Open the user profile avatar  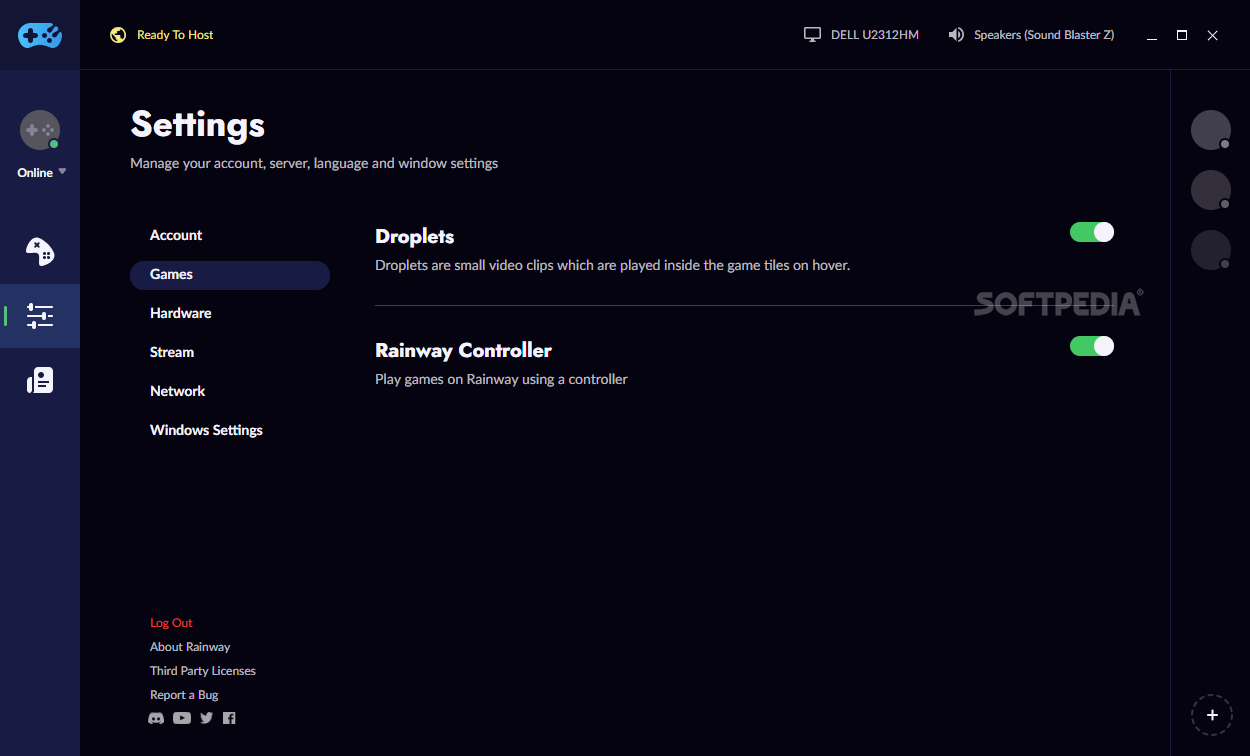tap(40, 130)
